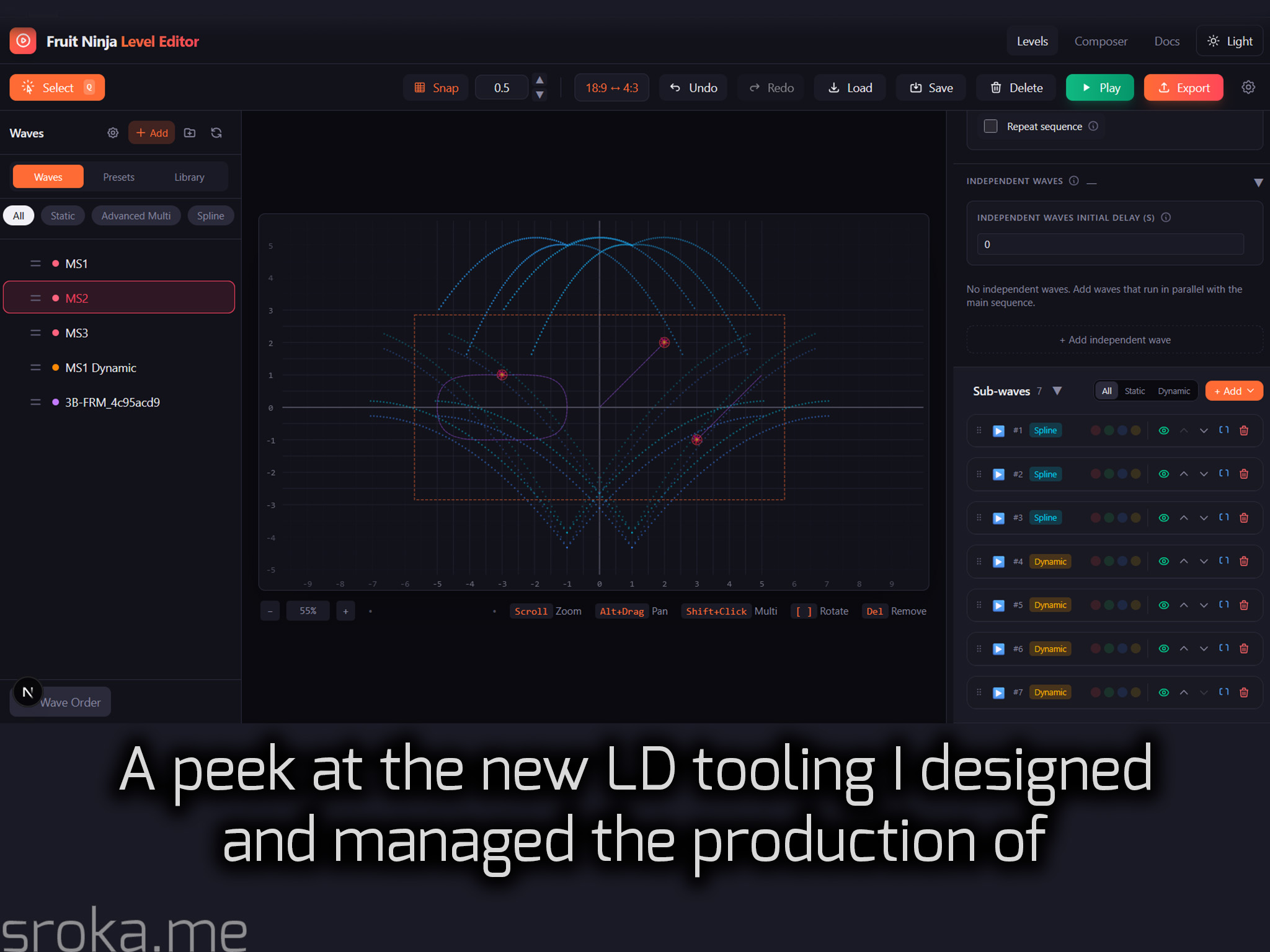Switch to Light theme
This screenshot has height=952, width=1270.
coord(1230,42)
